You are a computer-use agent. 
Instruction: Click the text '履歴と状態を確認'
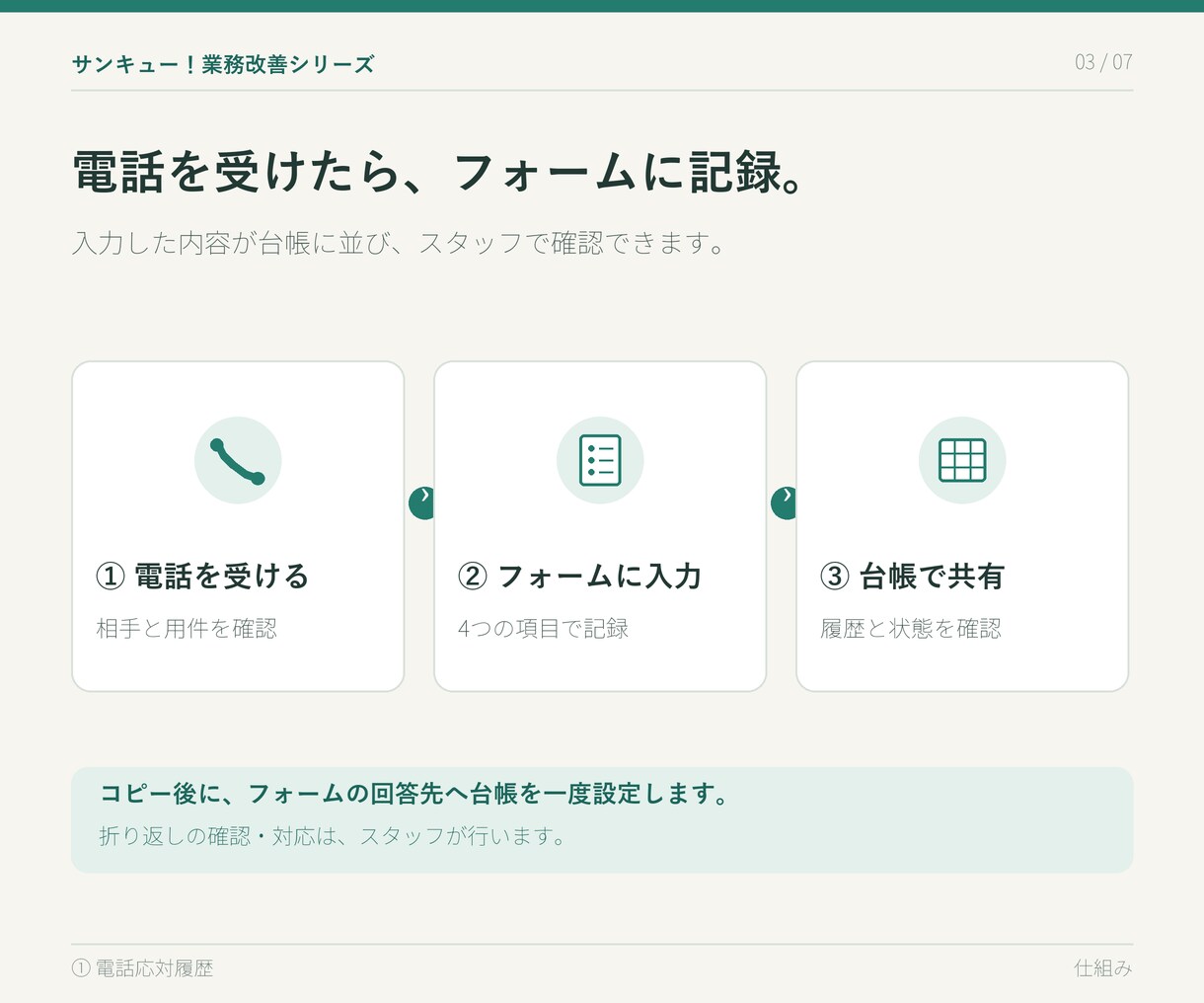(911, 629)
